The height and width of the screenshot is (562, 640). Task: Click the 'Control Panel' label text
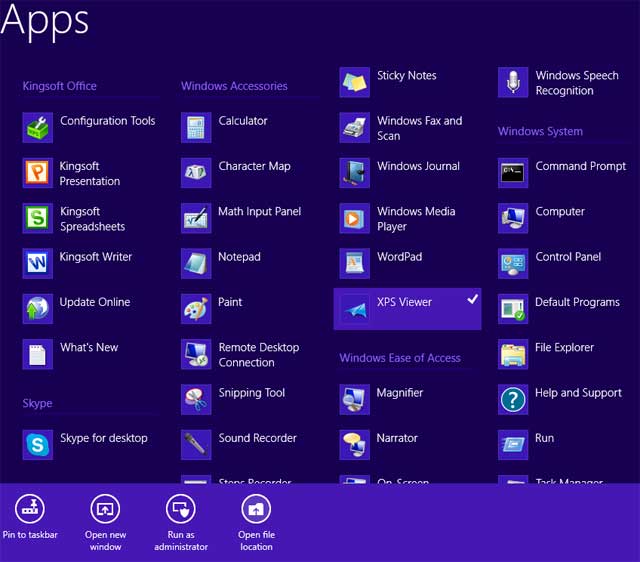coord(568,257)
